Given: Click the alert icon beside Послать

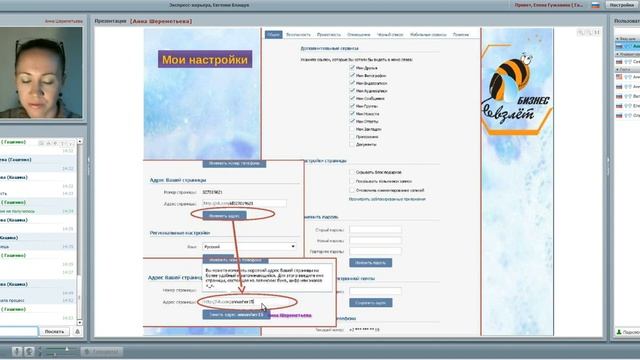Looking at the screenshot, I should coord(78,331).
